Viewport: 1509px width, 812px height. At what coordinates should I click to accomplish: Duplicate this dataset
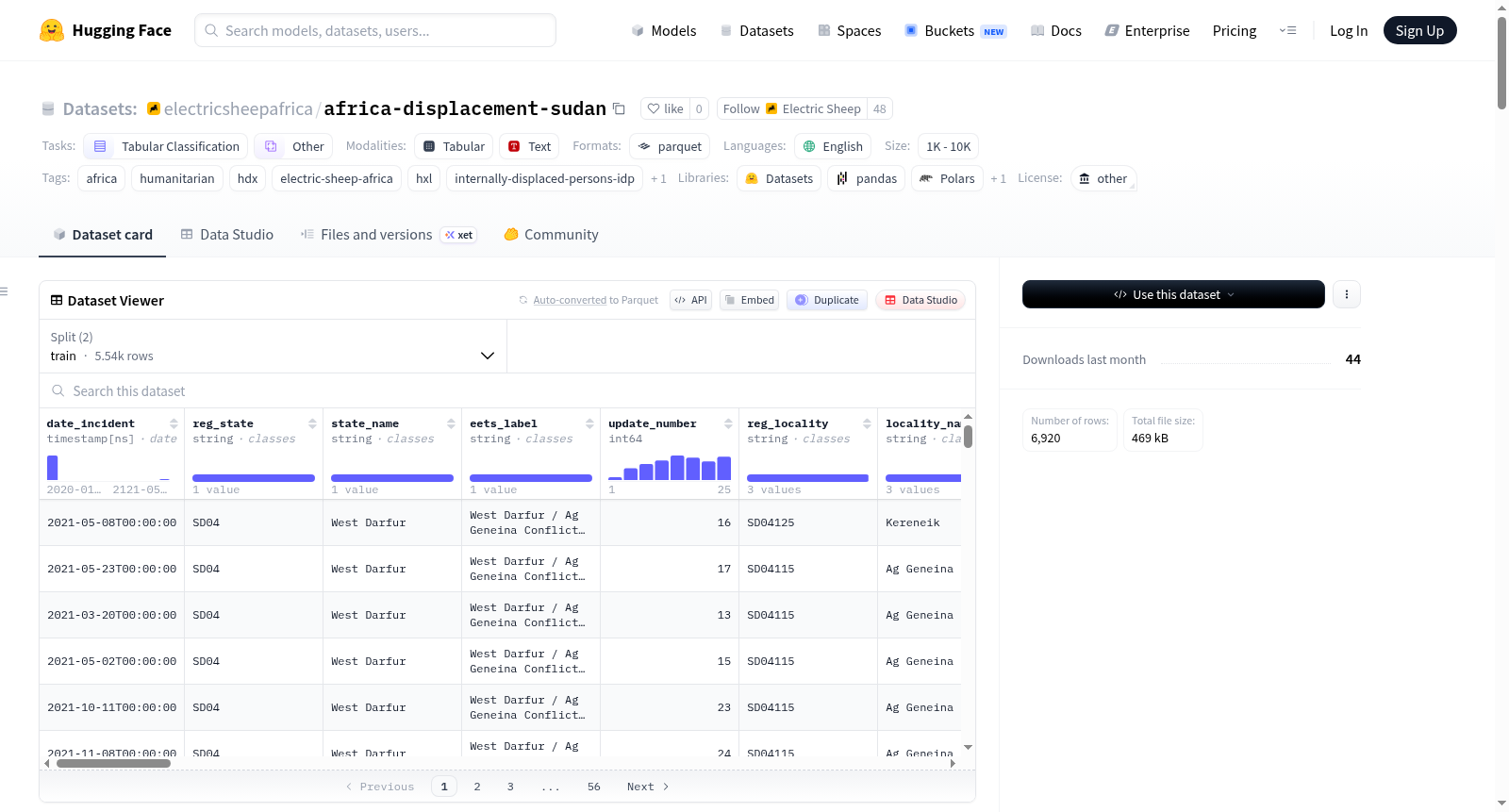[827, 300]
